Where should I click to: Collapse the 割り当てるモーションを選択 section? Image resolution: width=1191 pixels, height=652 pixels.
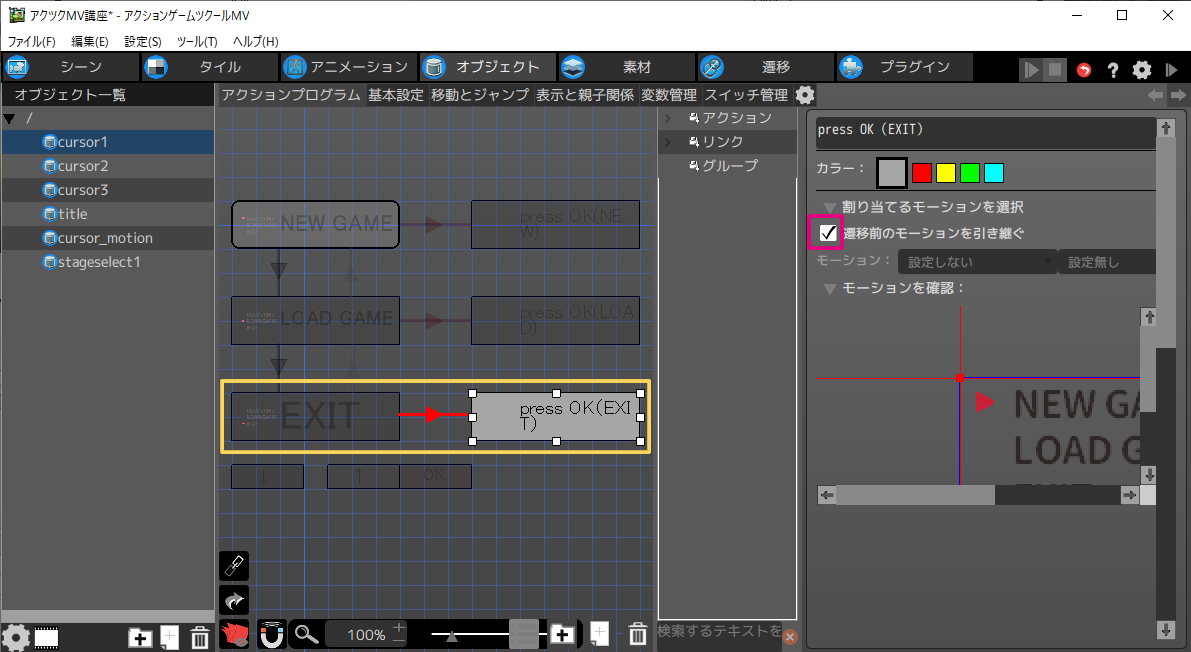[829, 207]
